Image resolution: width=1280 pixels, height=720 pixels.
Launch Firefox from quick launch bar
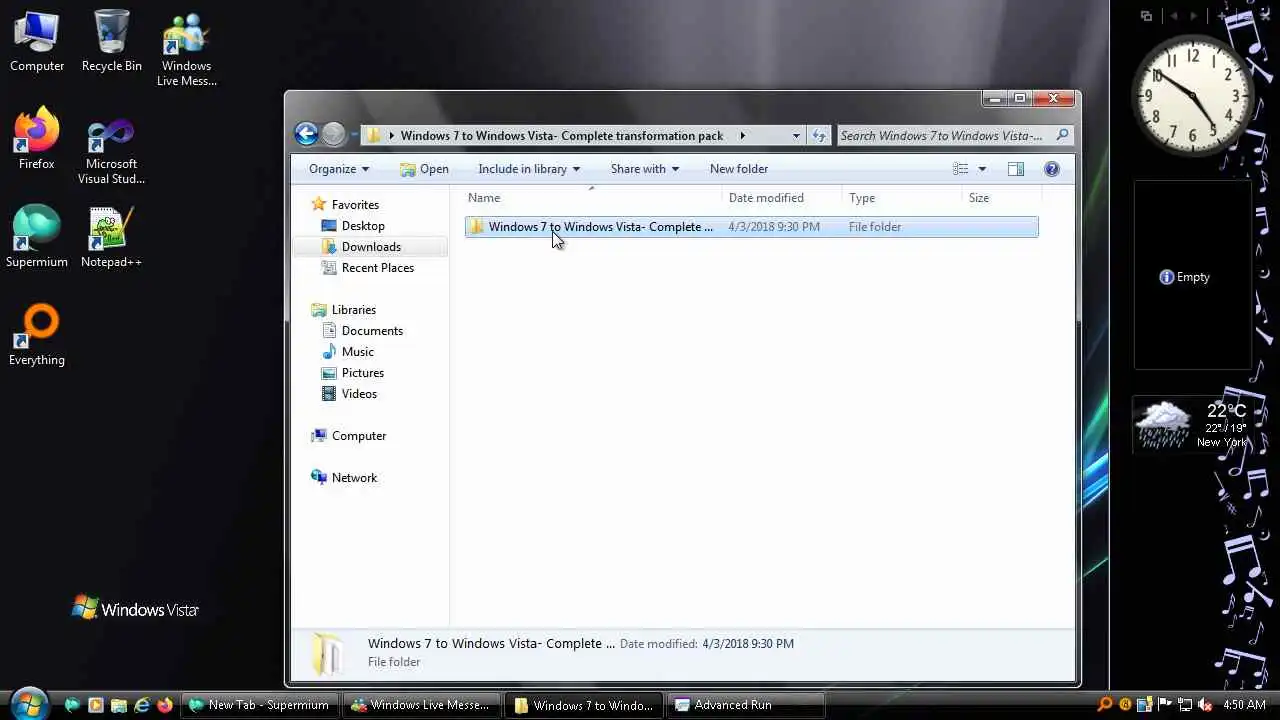(x=165, y=705)
